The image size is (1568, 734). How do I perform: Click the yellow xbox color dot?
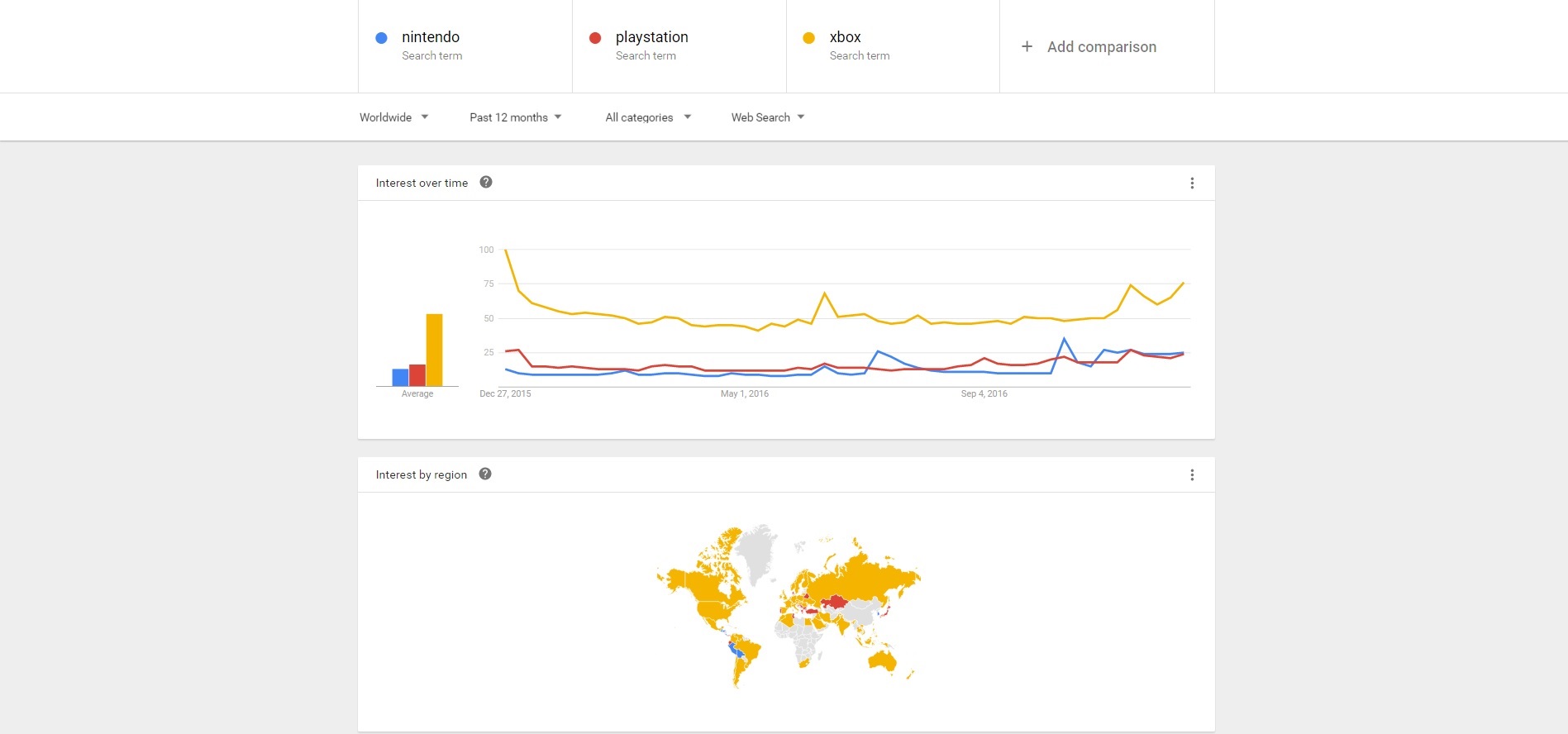tap(809, 38)
